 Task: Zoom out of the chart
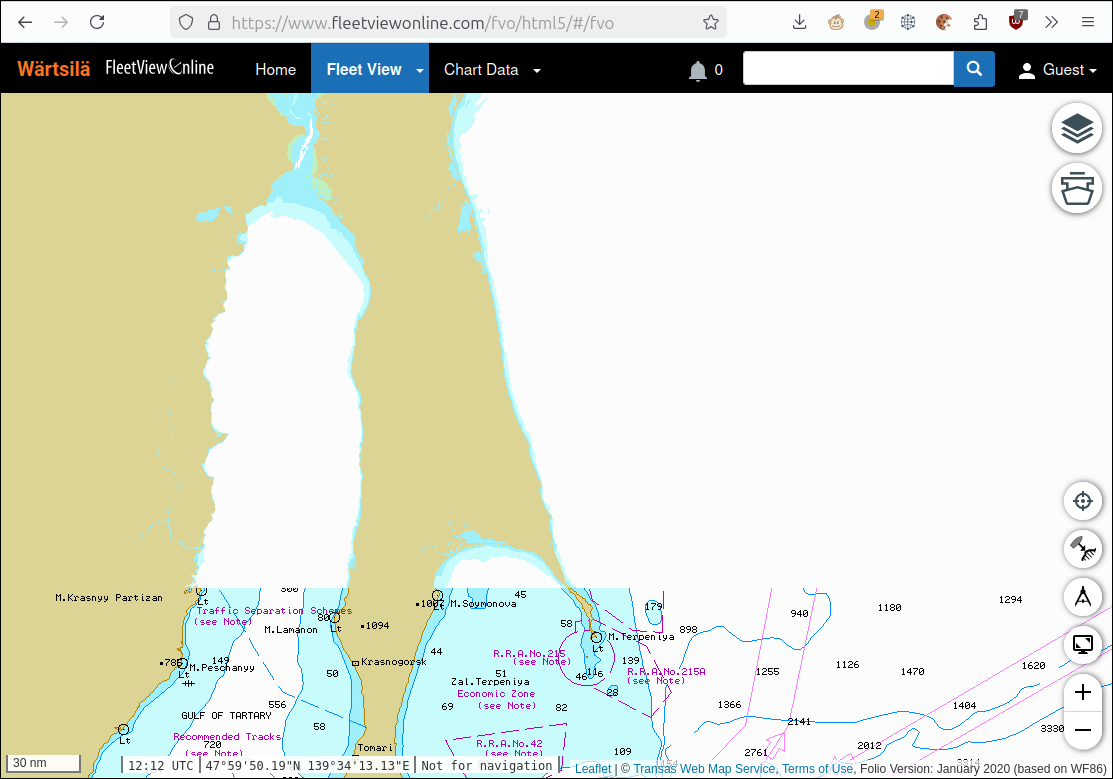click(x=1082, y=731)
